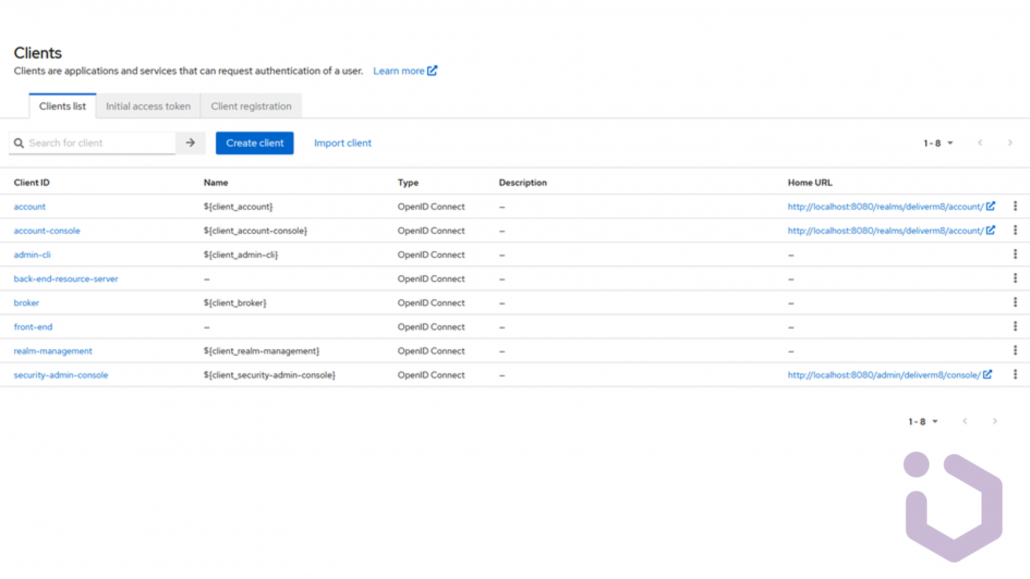Click previous page arrow in bottom pagination
The image size is (1030, 579).
point(965,422)
